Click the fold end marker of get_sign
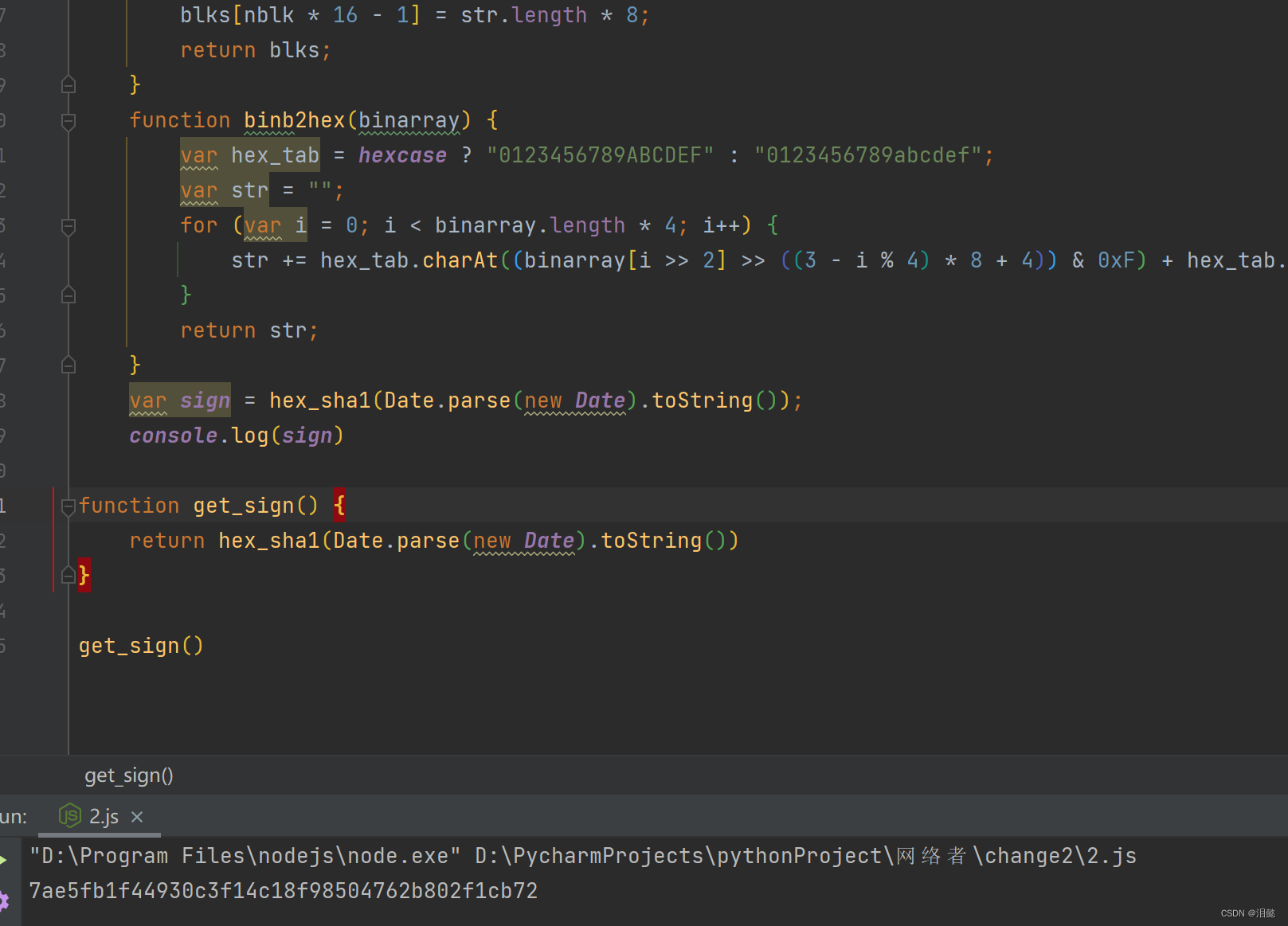 (69, 575)
